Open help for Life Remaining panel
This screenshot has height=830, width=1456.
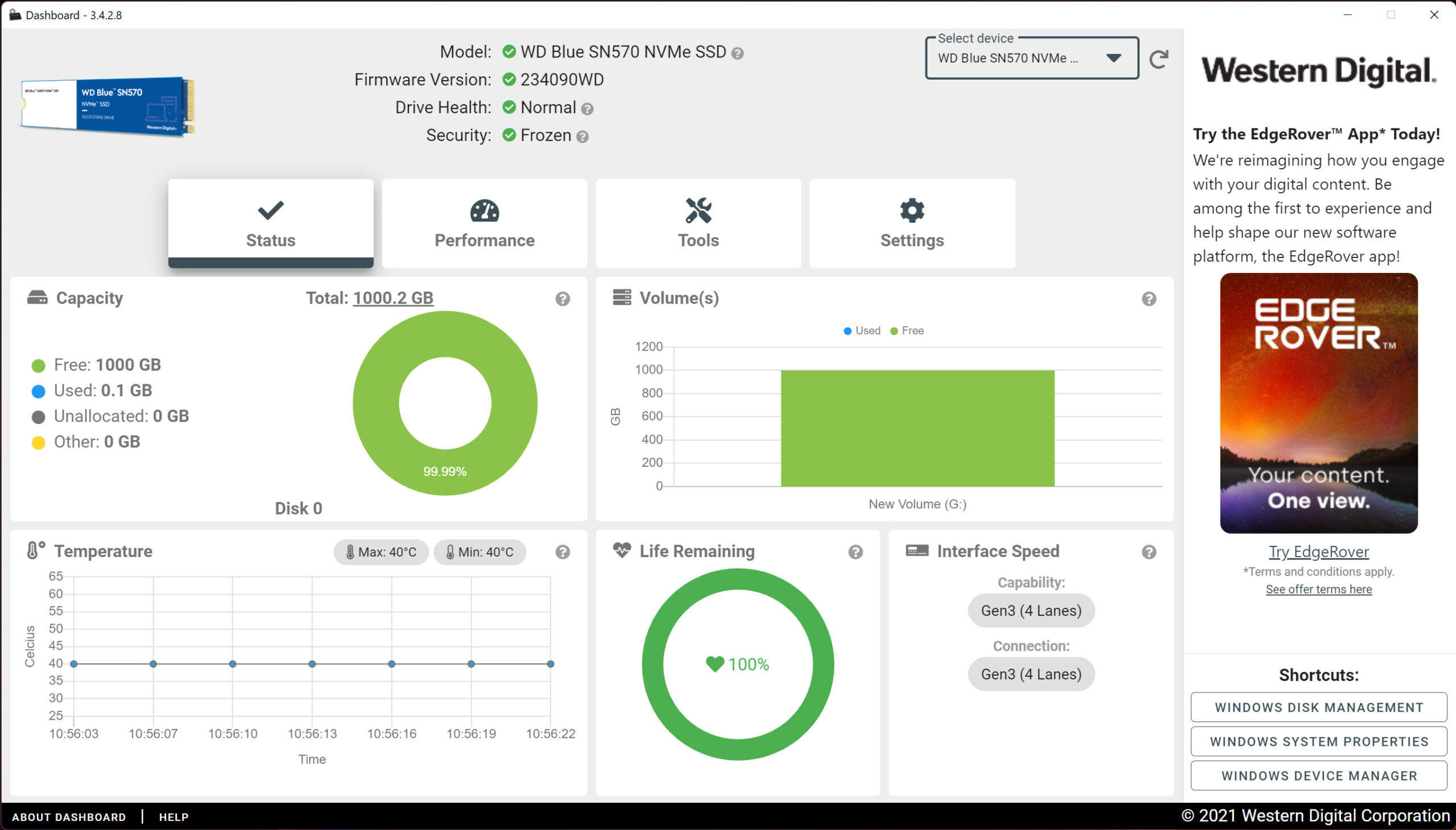[855, 552]
